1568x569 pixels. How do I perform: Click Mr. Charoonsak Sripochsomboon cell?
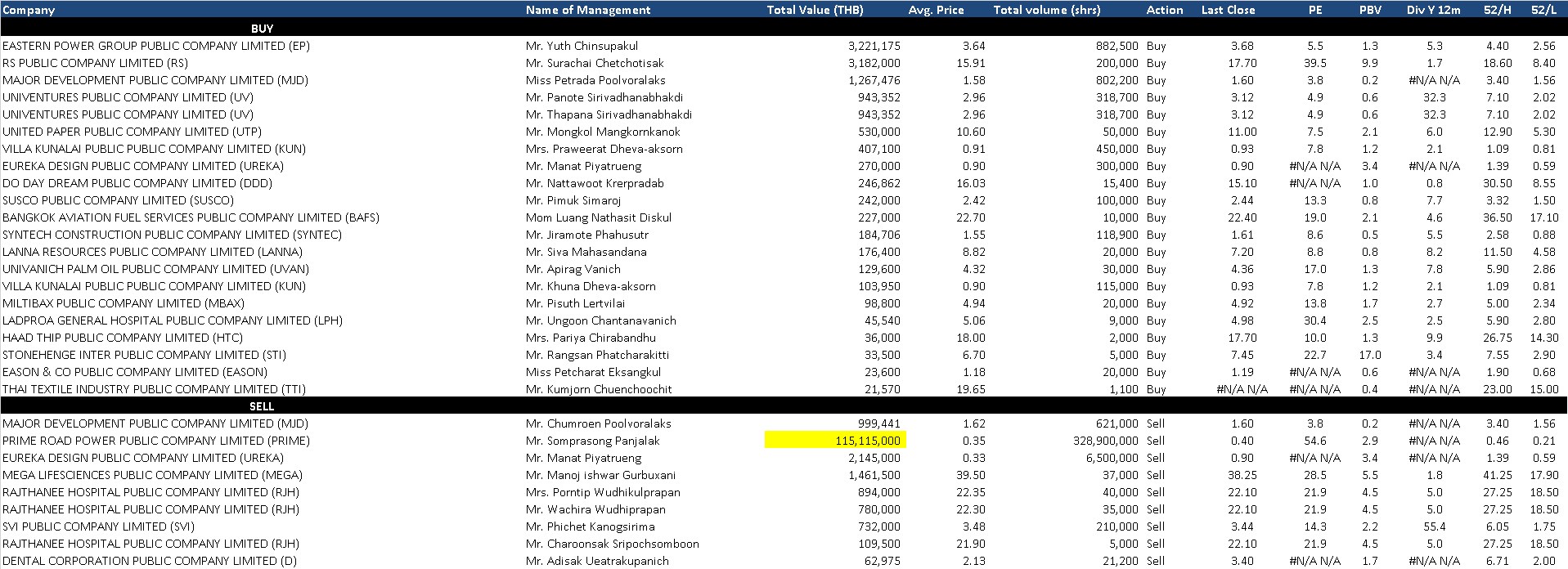tap(612, 544)
